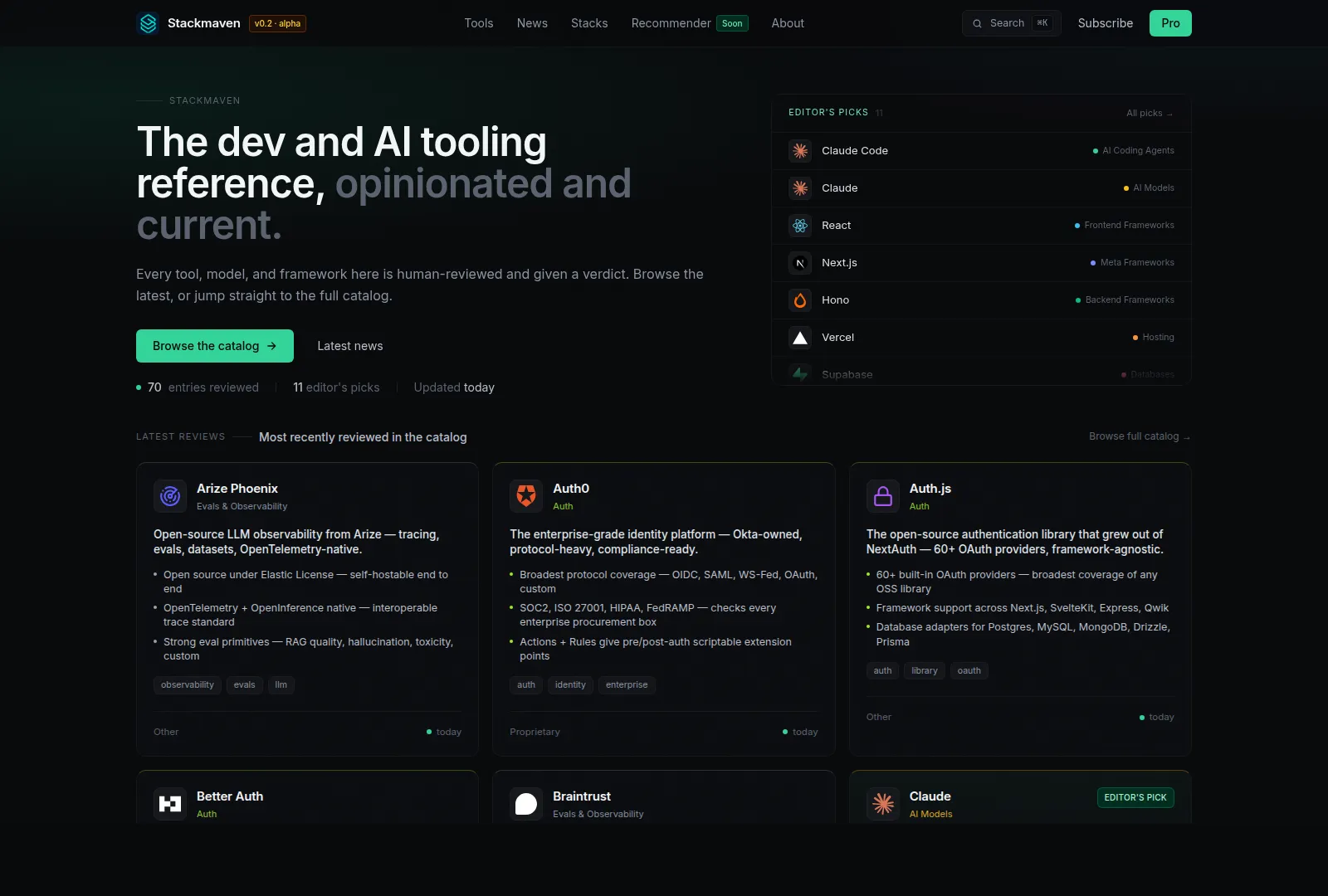Viewport: 1328px width, 896px height.
Task: Click Evals & Observability under Arize Phoenix
Action: point(242,507)
